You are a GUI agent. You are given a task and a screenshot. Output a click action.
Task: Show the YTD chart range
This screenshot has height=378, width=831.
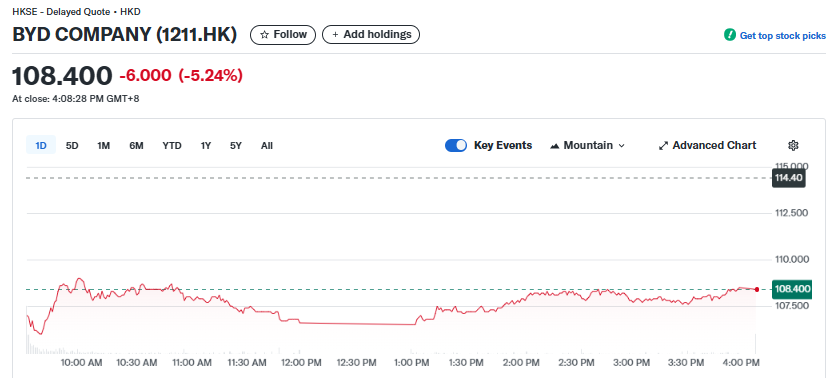tap(172, 145)
